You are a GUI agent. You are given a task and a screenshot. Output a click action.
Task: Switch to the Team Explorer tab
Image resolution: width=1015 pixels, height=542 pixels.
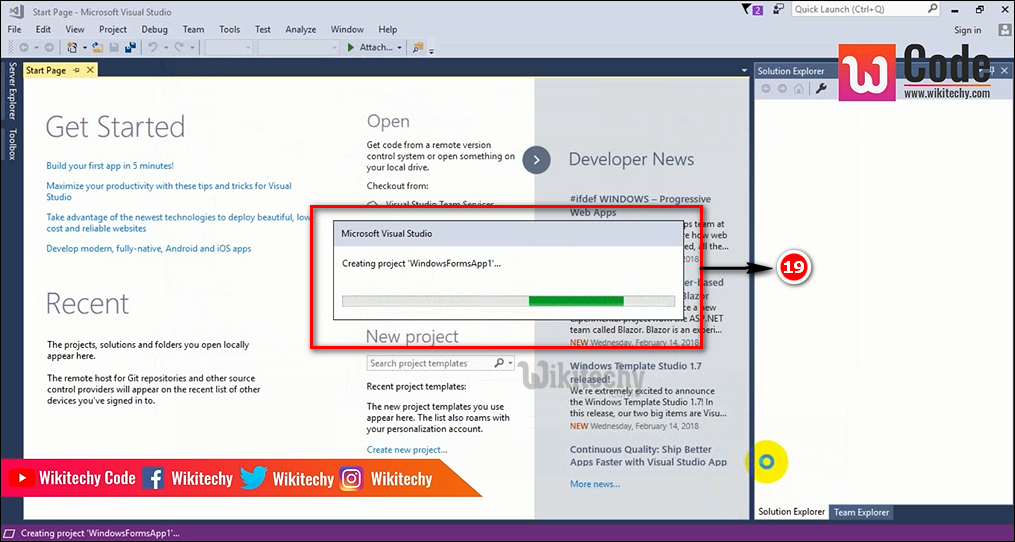click(861, 512)
